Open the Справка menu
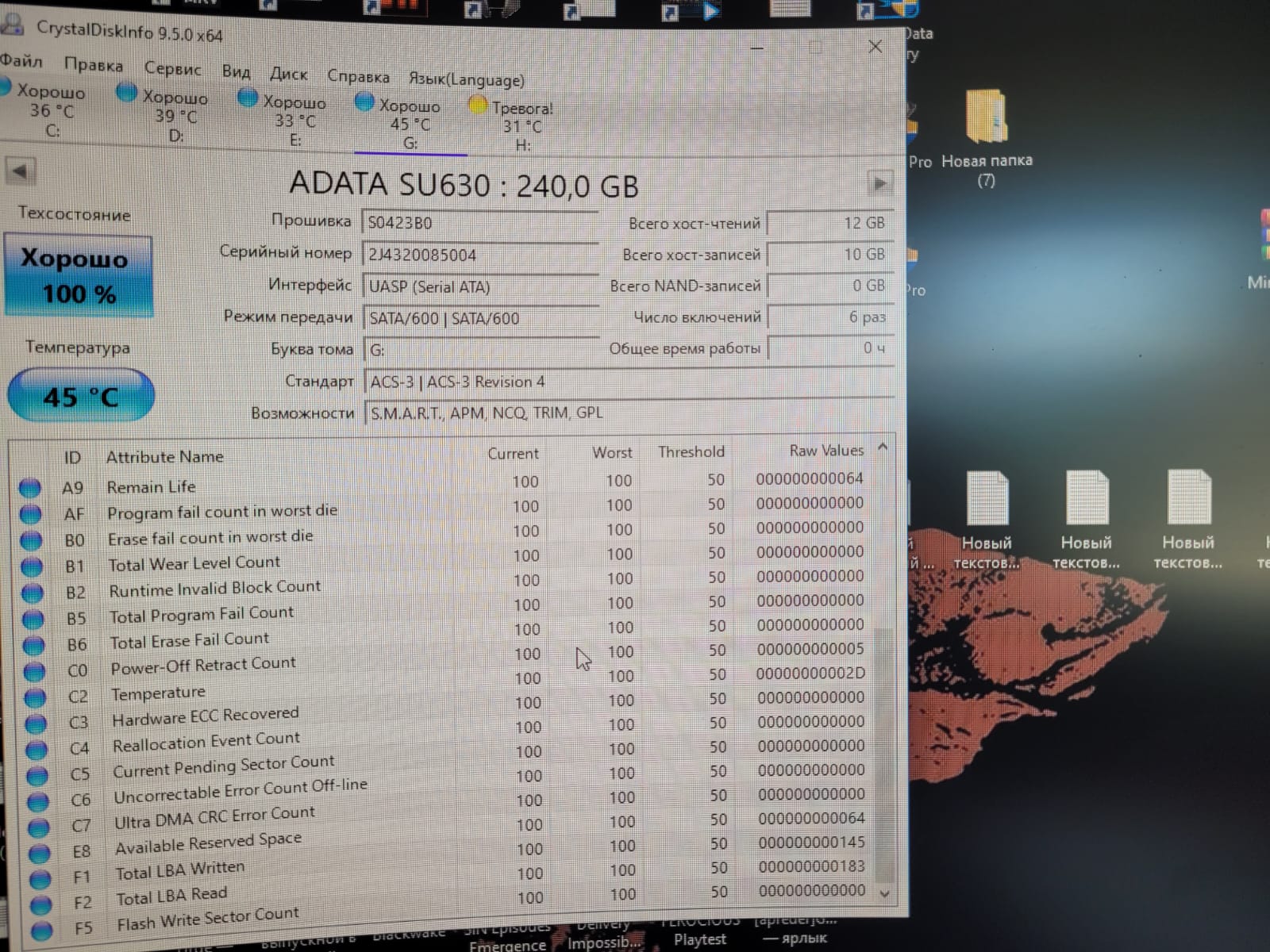This screenshot has height=952, width=1270. pyautogui.click(x=359, y=77)
